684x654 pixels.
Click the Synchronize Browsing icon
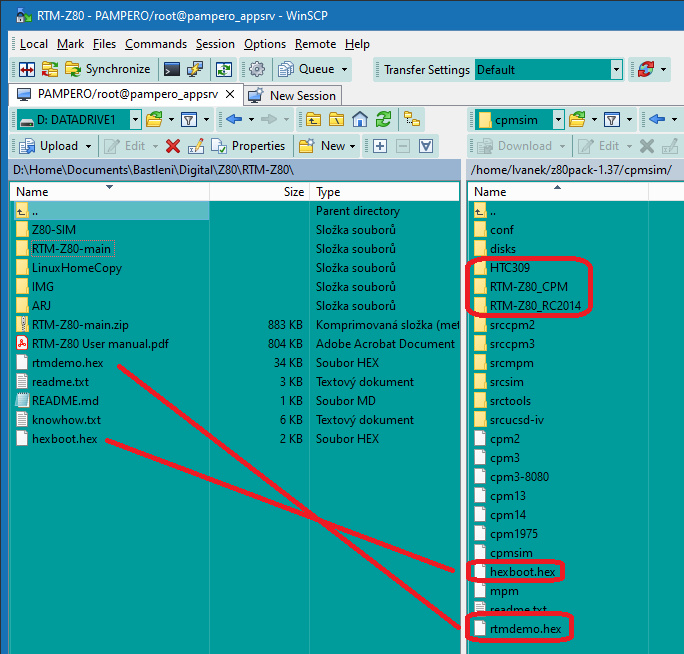coord(50,69)
